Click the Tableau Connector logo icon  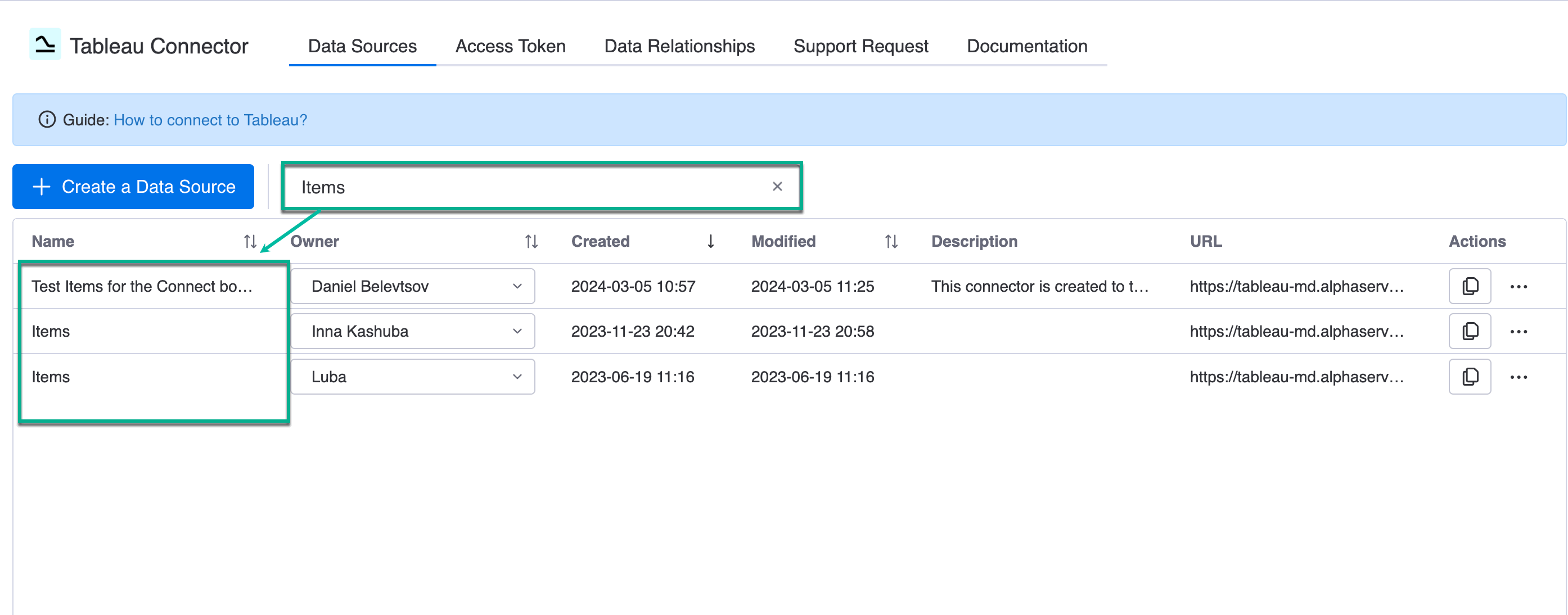point(45,44)
